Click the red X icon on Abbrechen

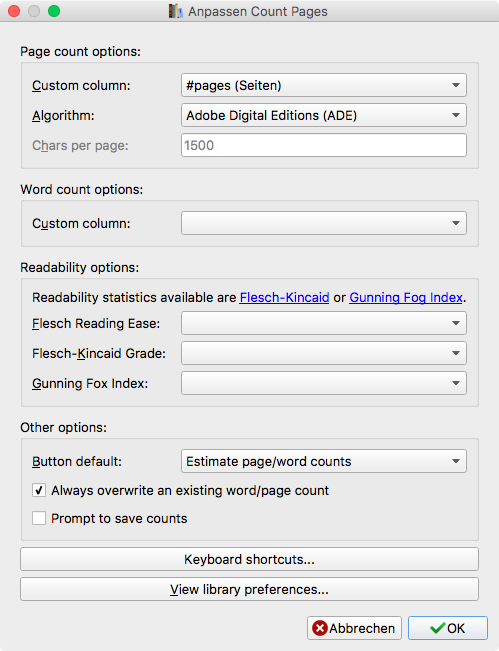[320, 628]
